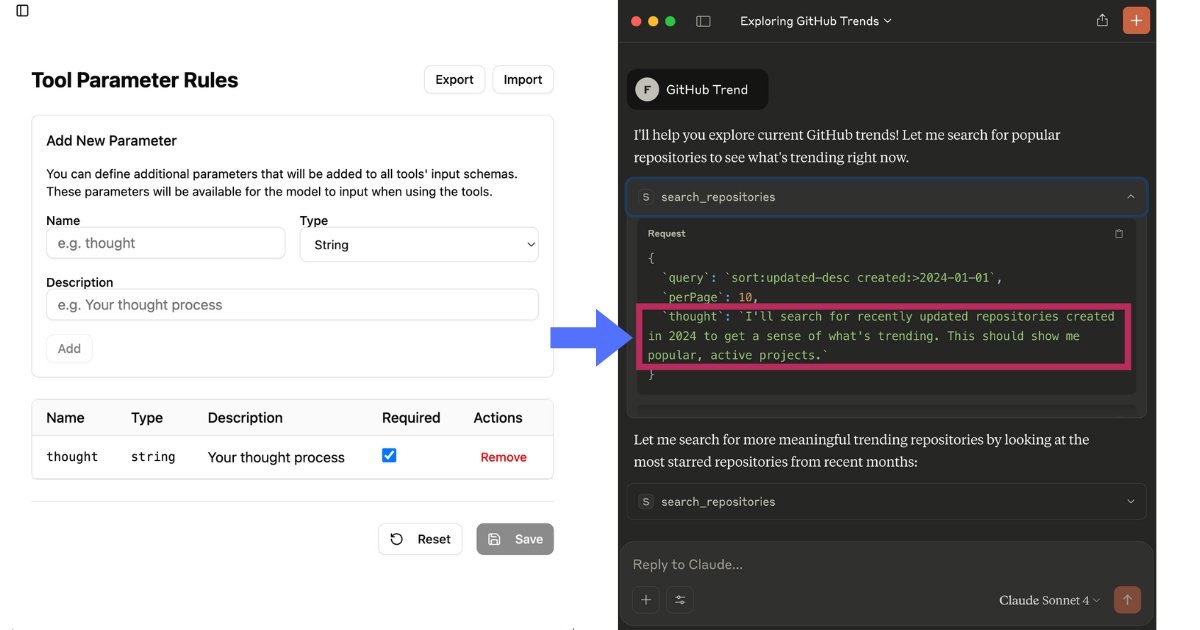The height and width of the screenshot is (630, 1200).
Task: Click the macOS yellow minimize dot
Action: pyautogui.click(x=653, y=21)
